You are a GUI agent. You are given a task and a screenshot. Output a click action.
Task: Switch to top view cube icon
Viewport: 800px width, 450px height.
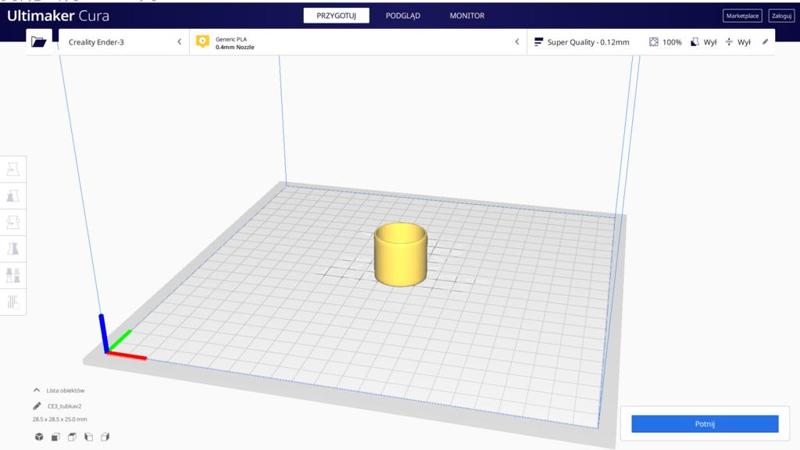coord(72,437)
